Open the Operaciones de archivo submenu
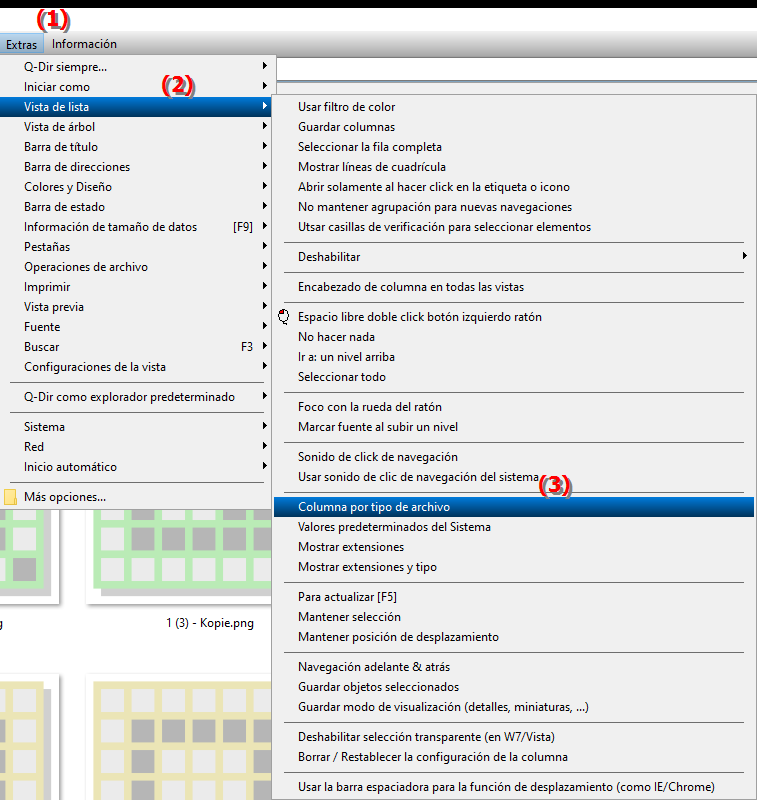The width and height of the screenshot is (757, 800). coord(136,267)
